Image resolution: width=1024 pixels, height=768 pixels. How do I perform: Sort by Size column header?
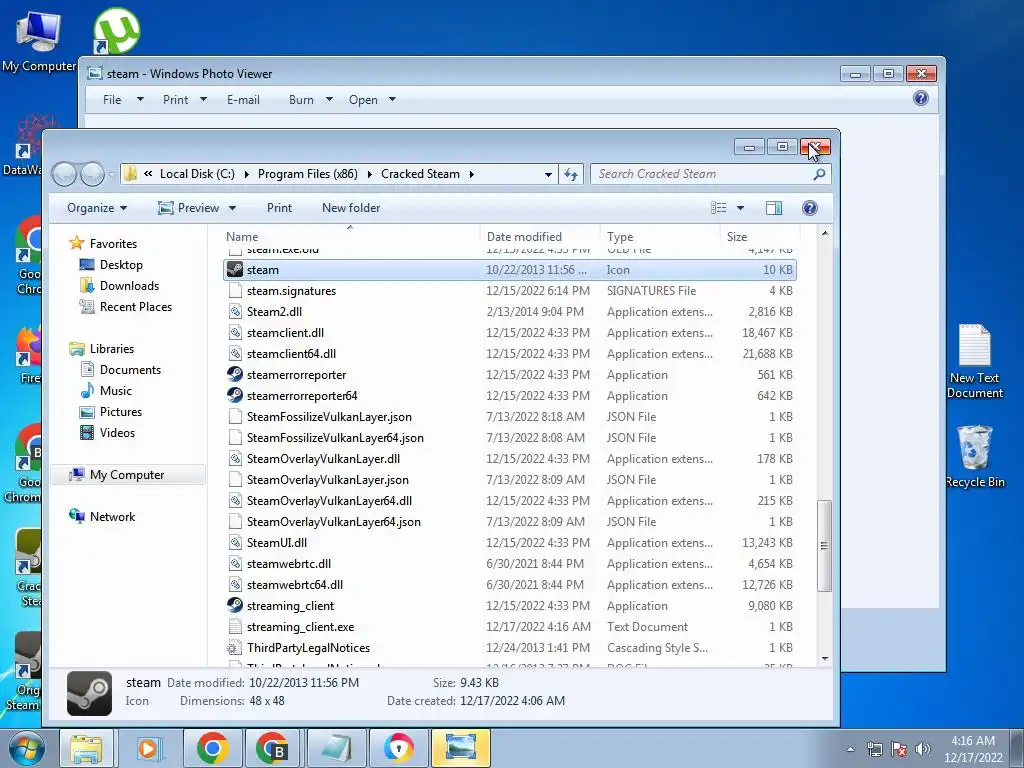point(760,236)
